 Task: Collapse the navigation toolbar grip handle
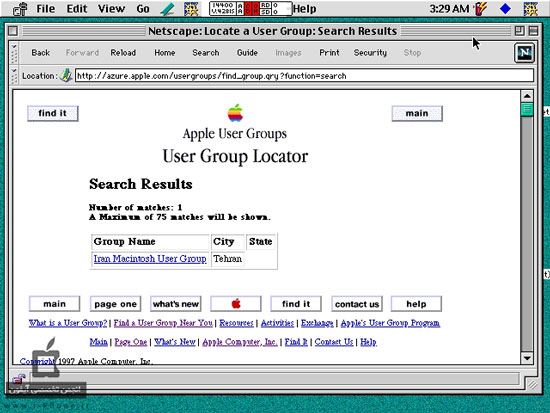pyautogui.click(x=14, y=53)
